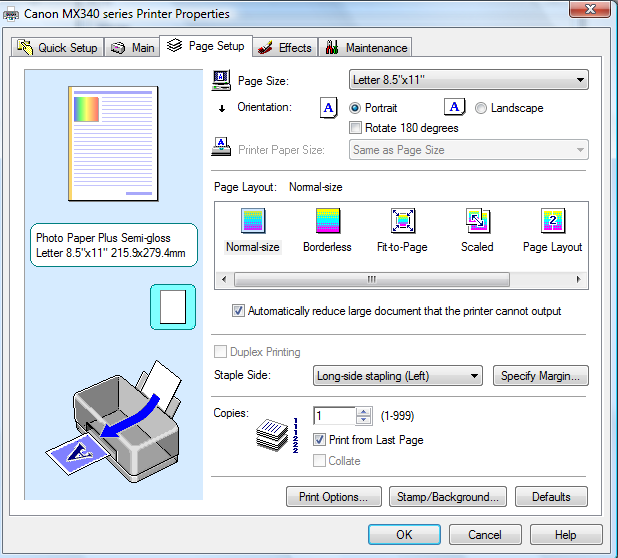
Task: Click the Main tab printer icon
Action: pyautogui.click(x=118, y=48)
